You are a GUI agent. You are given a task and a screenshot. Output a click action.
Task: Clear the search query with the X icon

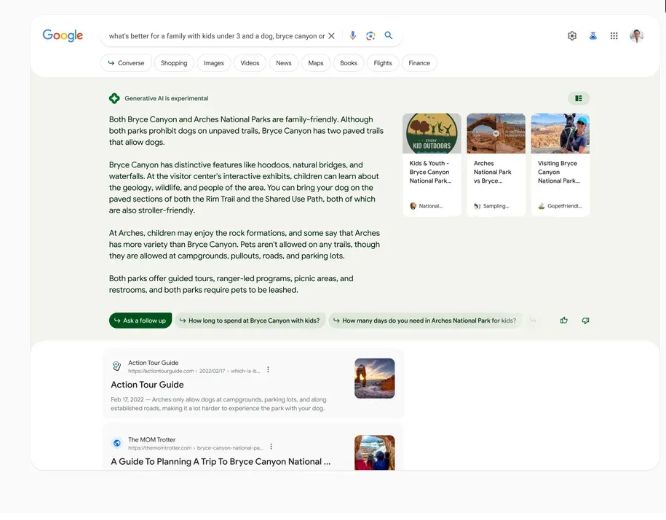coord(332,36)
